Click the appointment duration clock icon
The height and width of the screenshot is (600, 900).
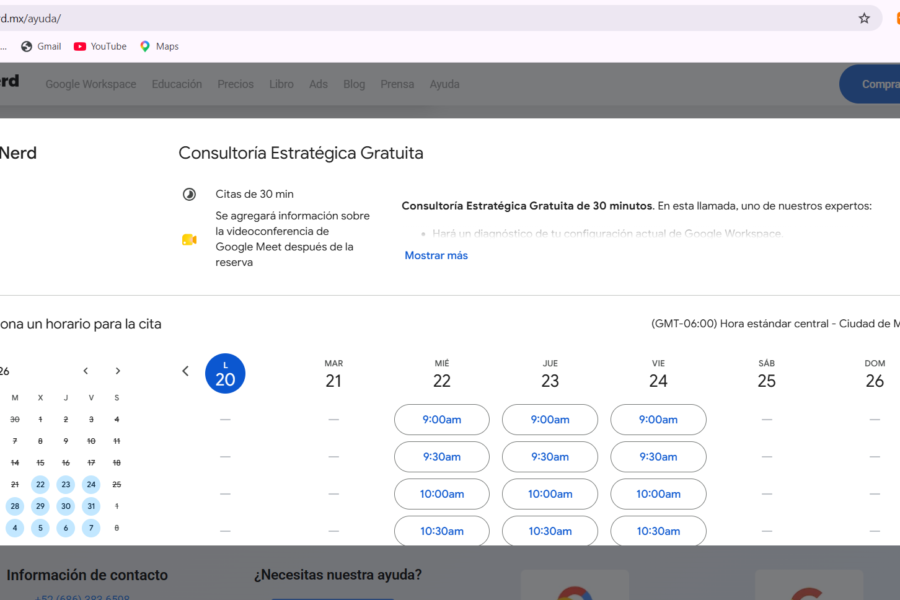[189, 194]
